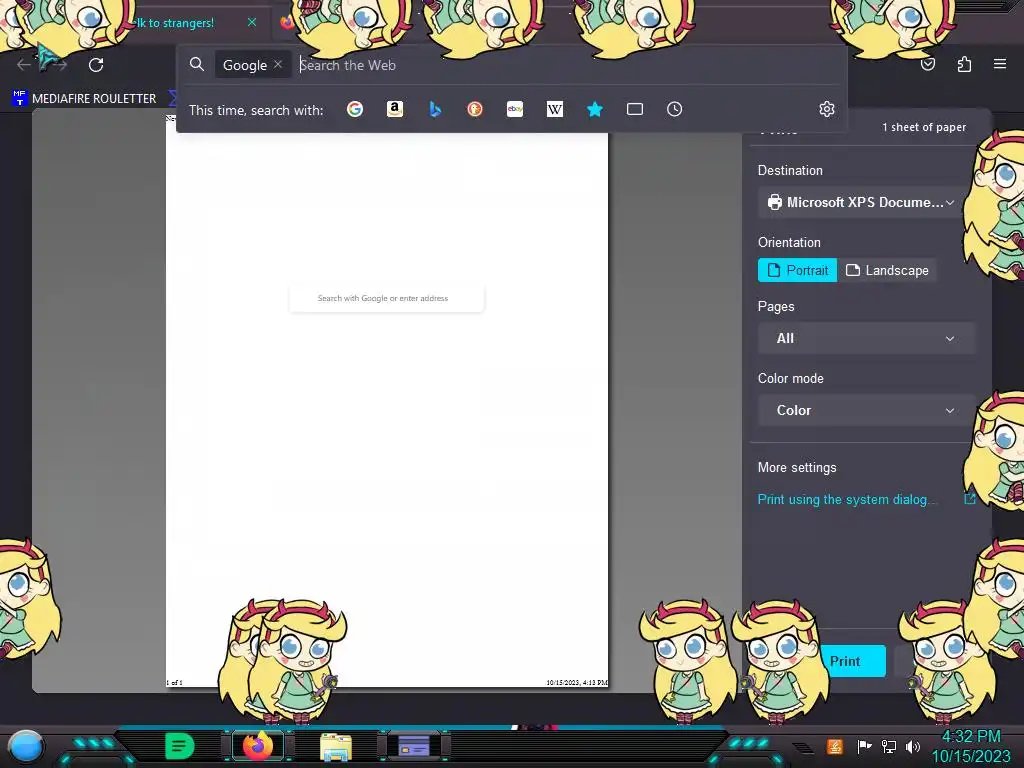The image size is (1024, 768).
Task: Remove the Google search engine chip
Action: point(278,65)
